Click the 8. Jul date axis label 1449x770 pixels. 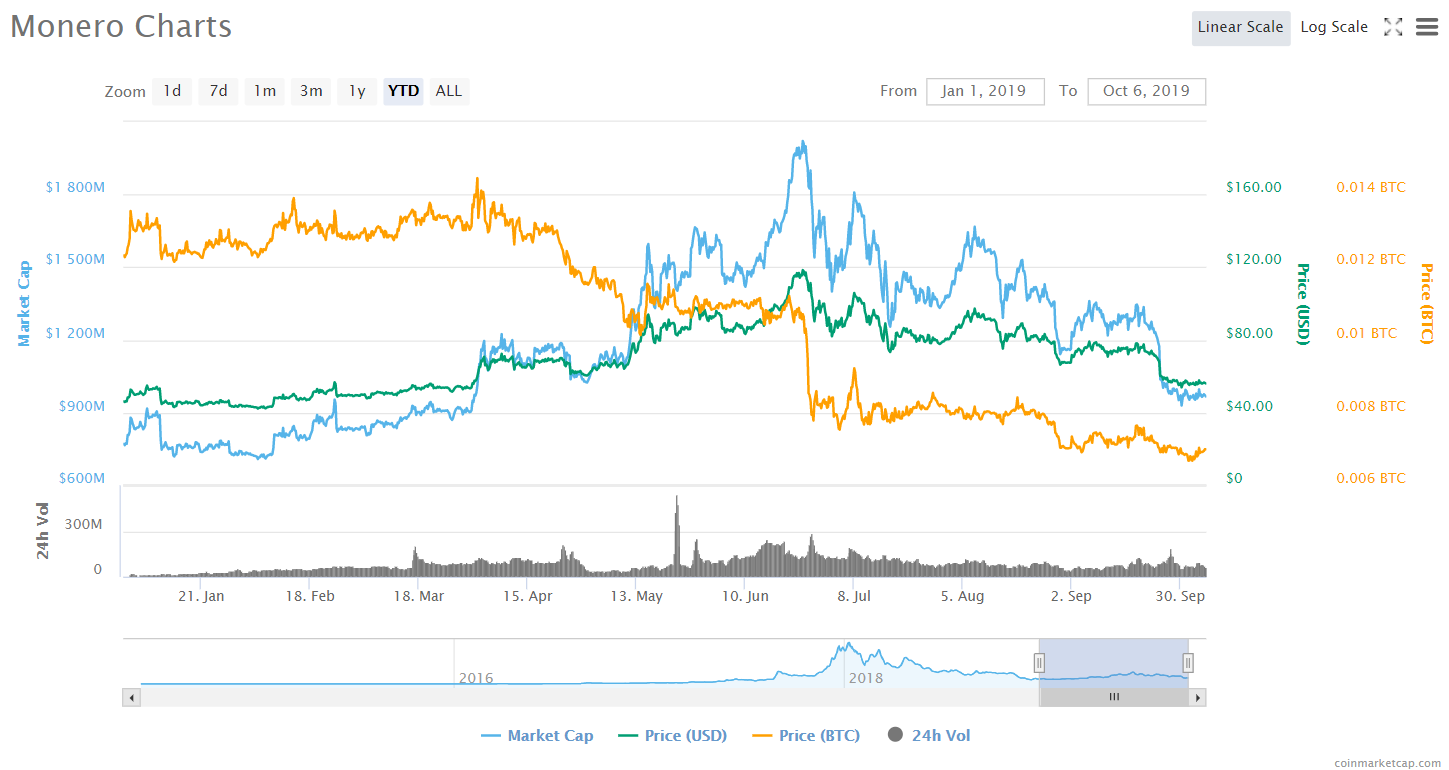pos(853,596)
